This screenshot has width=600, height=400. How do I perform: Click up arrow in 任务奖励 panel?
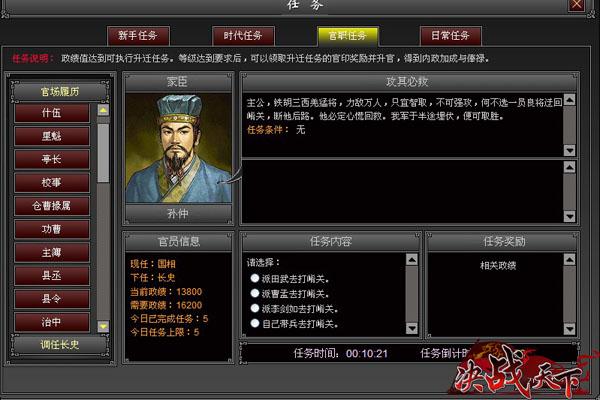(569, 260)
